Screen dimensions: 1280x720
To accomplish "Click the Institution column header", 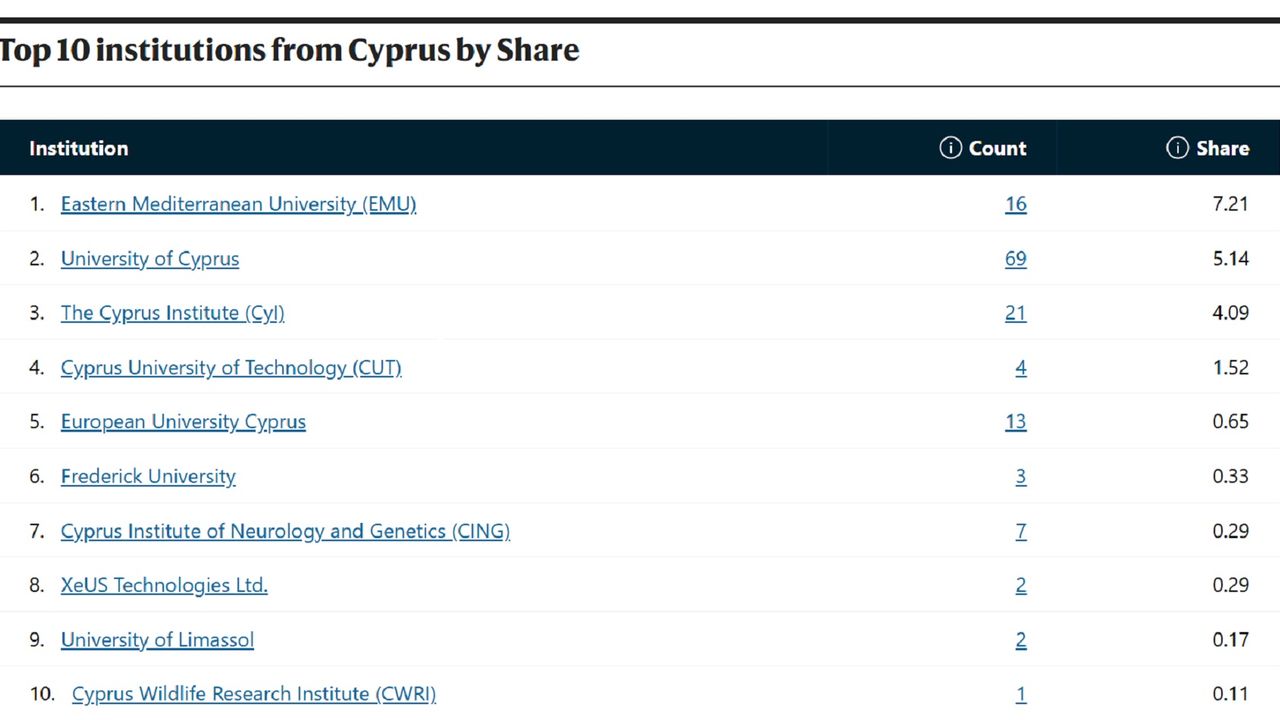I will tap(79, 148).
